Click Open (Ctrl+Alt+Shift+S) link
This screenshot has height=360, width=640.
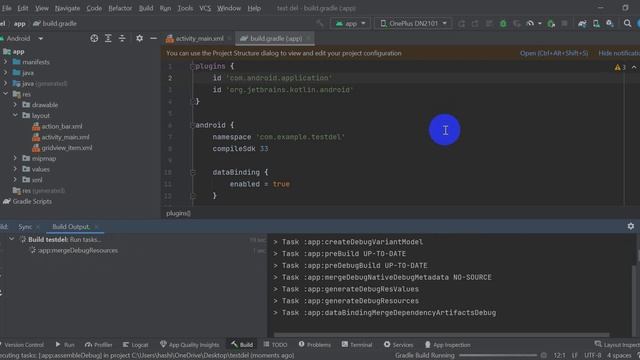click(x=554, y=53)
